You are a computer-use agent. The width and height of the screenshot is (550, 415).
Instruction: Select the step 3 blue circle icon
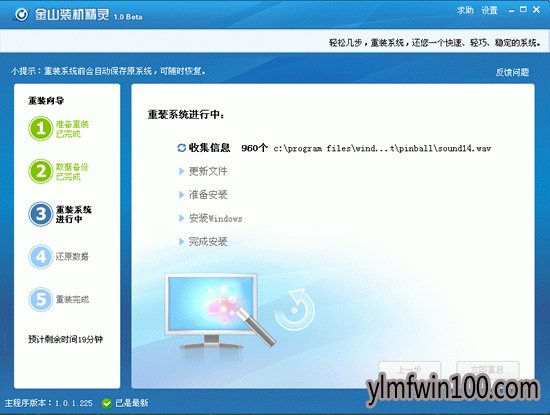tap(40, 214)
